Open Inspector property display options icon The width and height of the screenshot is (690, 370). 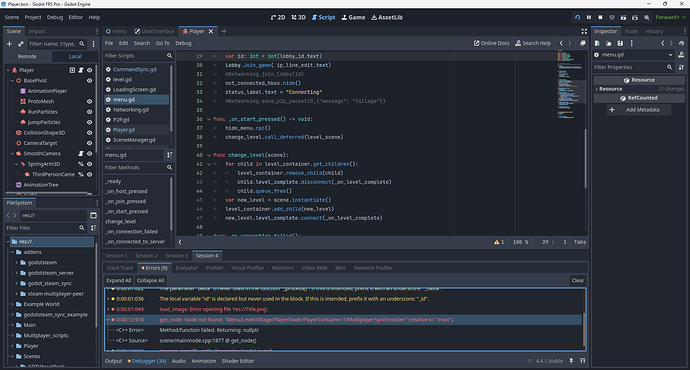(681, 67)
